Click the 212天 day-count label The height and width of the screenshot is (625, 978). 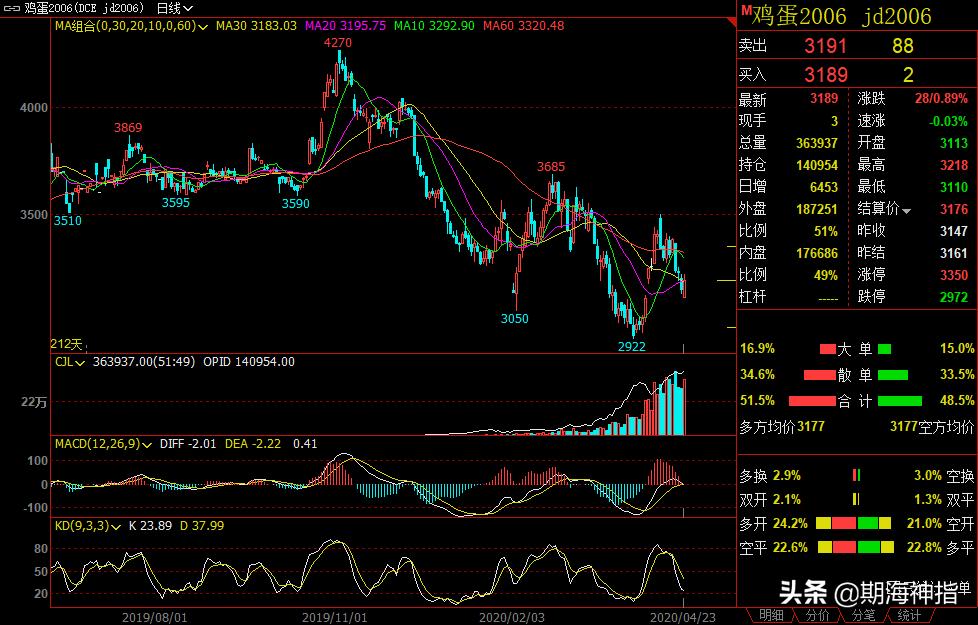point(67,344)
